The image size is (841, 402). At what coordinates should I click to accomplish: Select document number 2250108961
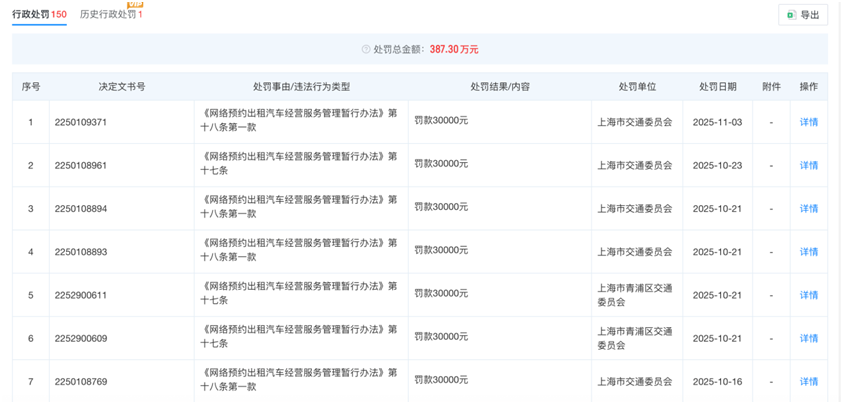(x=80, y=165)
